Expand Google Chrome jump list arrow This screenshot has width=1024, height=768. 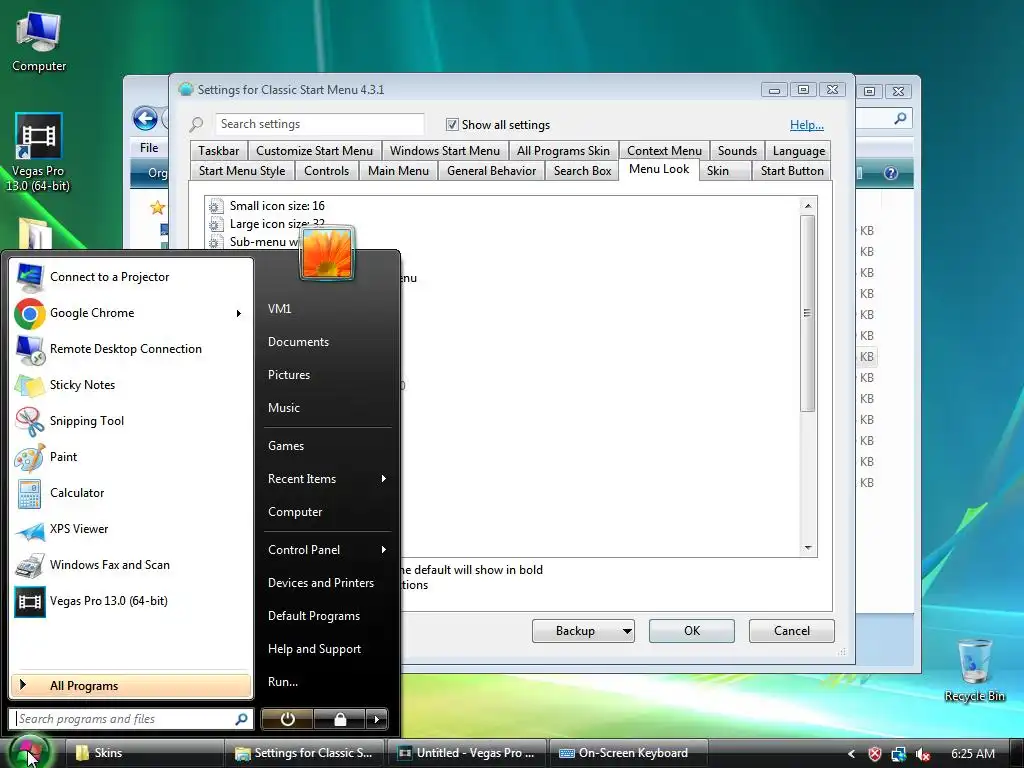239,313
